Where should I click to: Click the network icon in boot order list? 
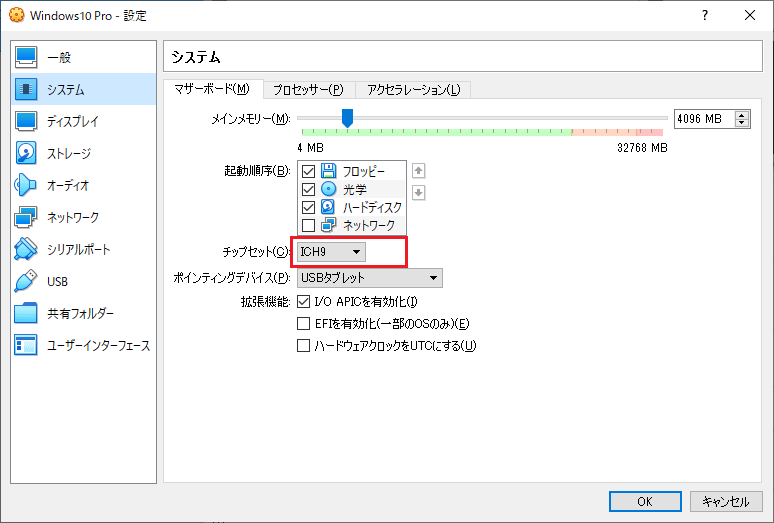328,225
